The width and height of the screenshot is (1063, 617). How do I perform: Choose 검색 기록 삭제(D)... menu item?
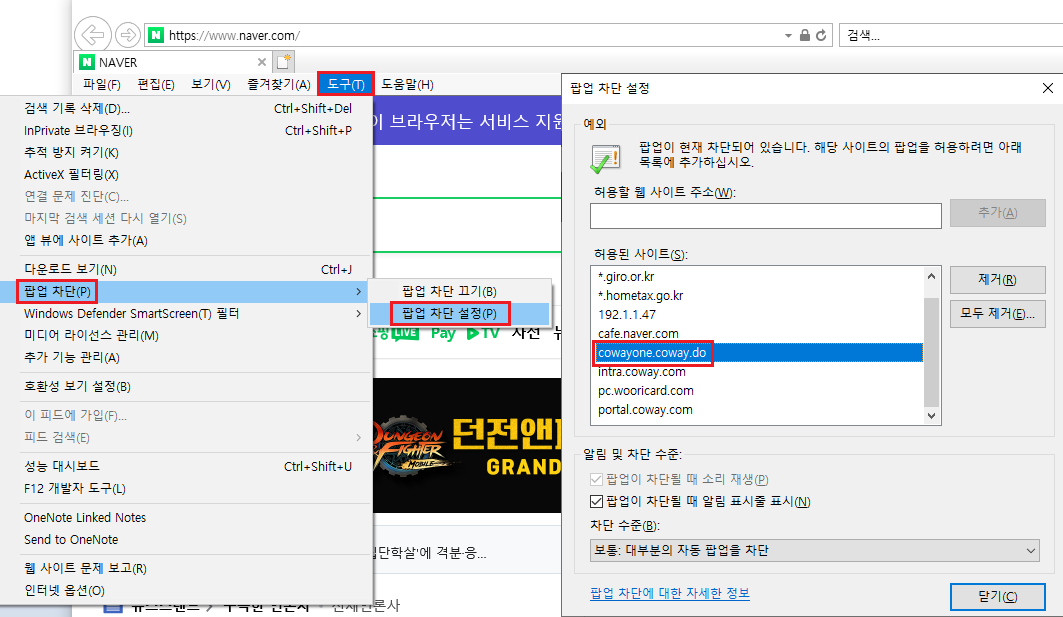point(188,108)
